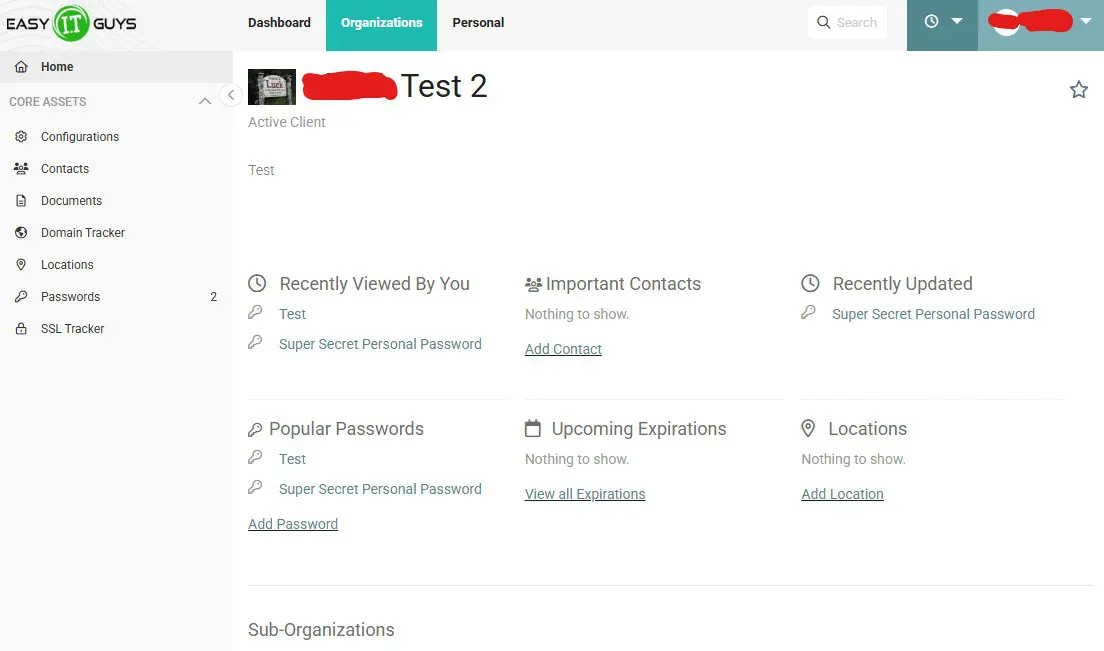Switch to the Dashboard tab

point(279,23)
